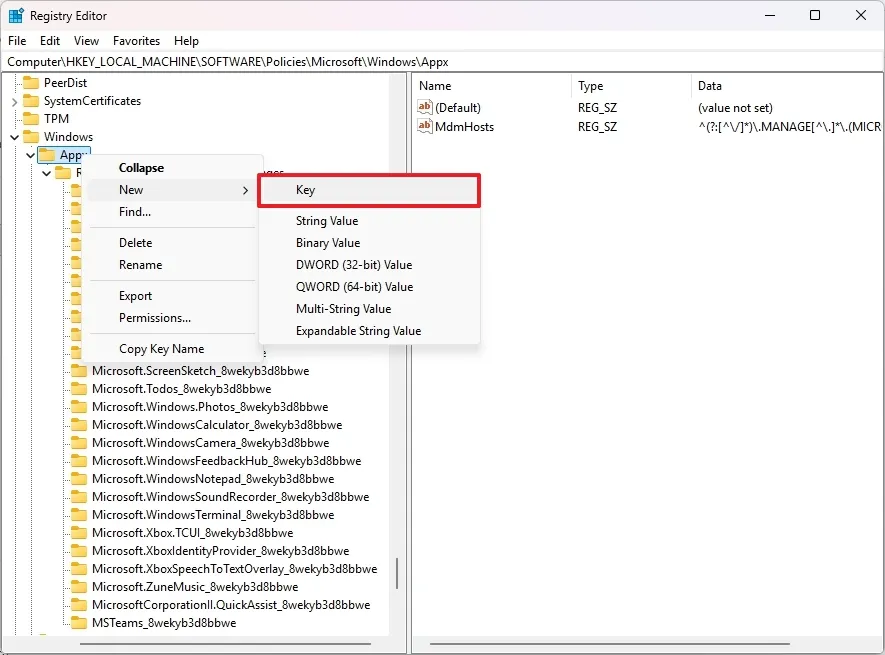Click the Microsoft.ZuneMusic_8wekyb3d8bbwe folder icon
The image size is (885, 655).
click(x=78, y=587)
